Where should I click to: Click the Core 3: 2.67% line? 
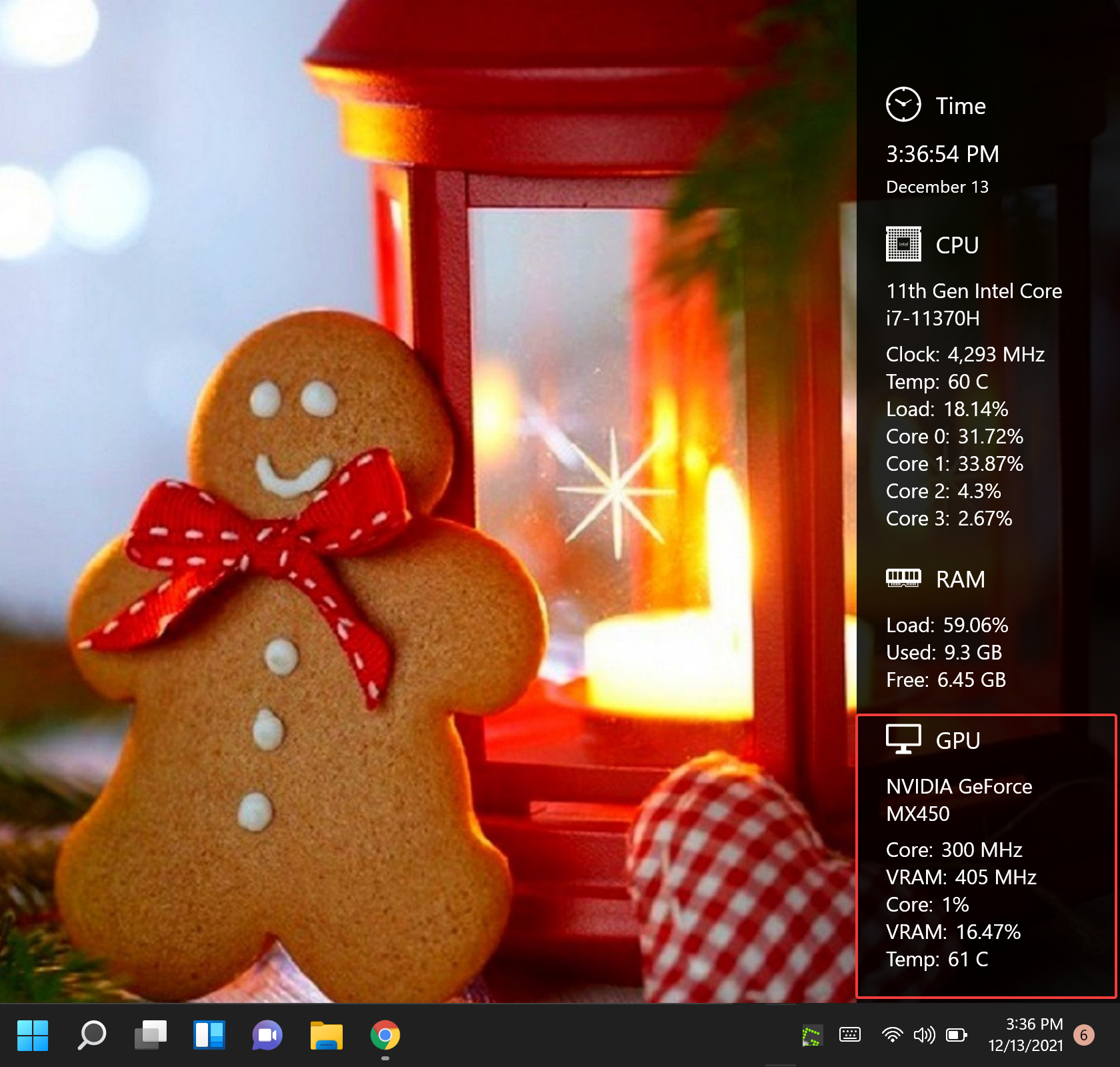[x=949, y=518]
